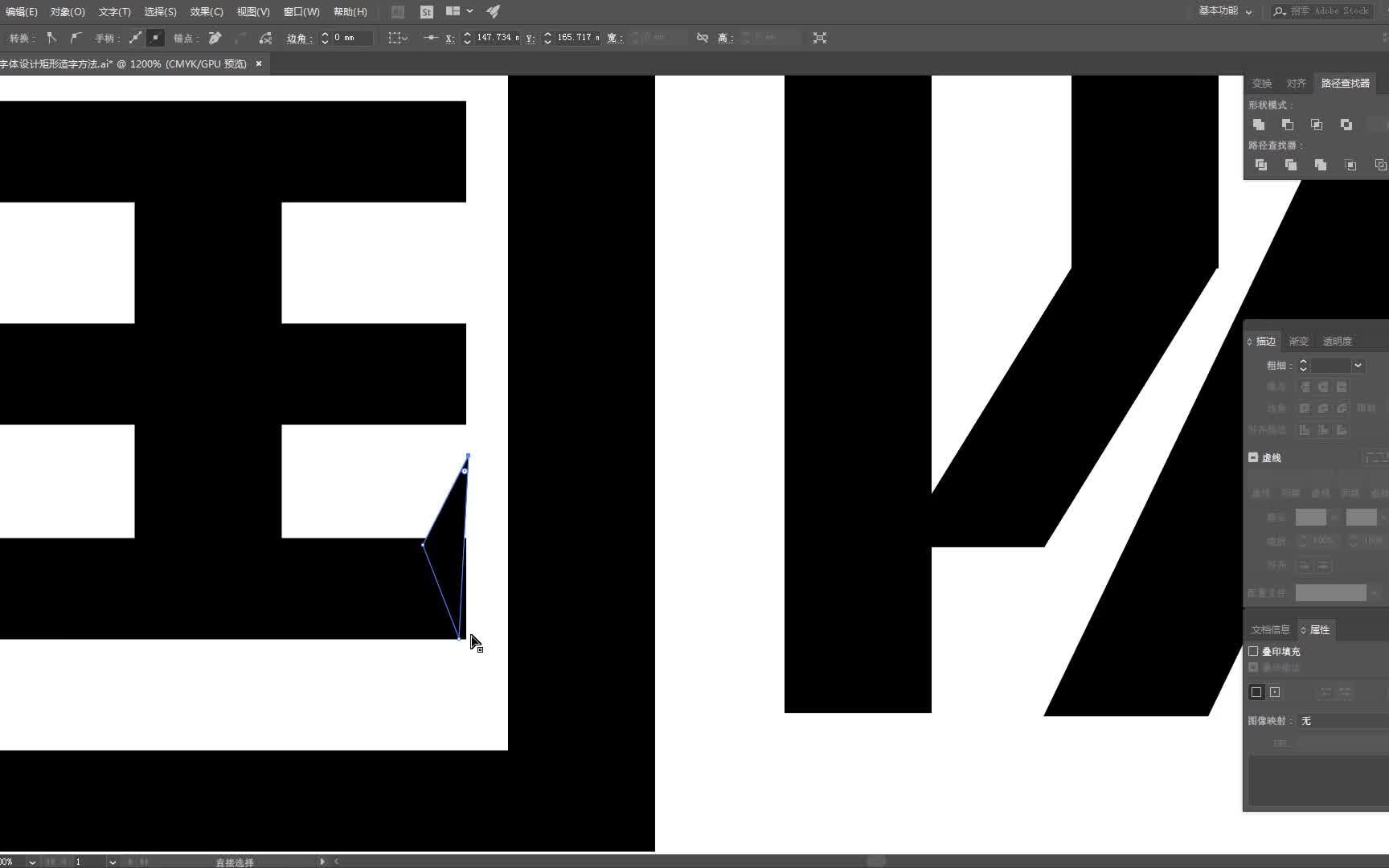Switch to the 文档信息 document info tab
This screenshot has width=1389, height=868.
point(1270,630)
